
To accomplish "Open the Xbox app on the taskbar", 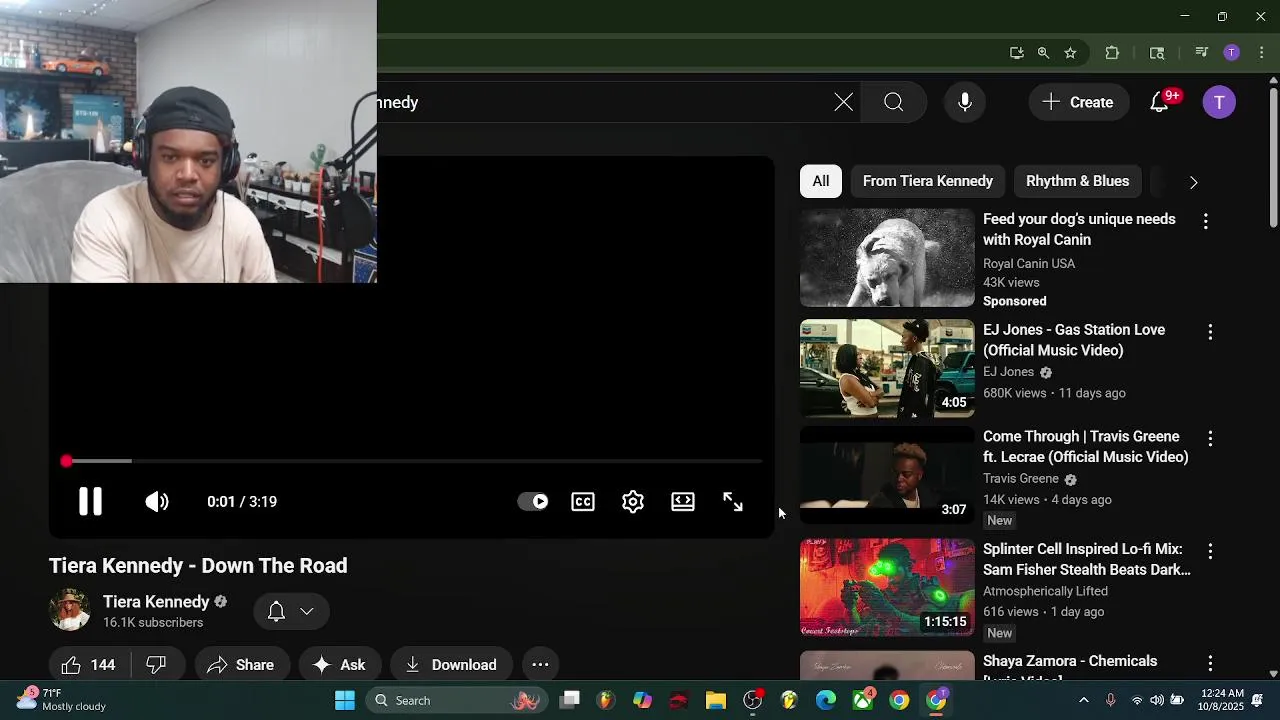I will pos(863,700).
